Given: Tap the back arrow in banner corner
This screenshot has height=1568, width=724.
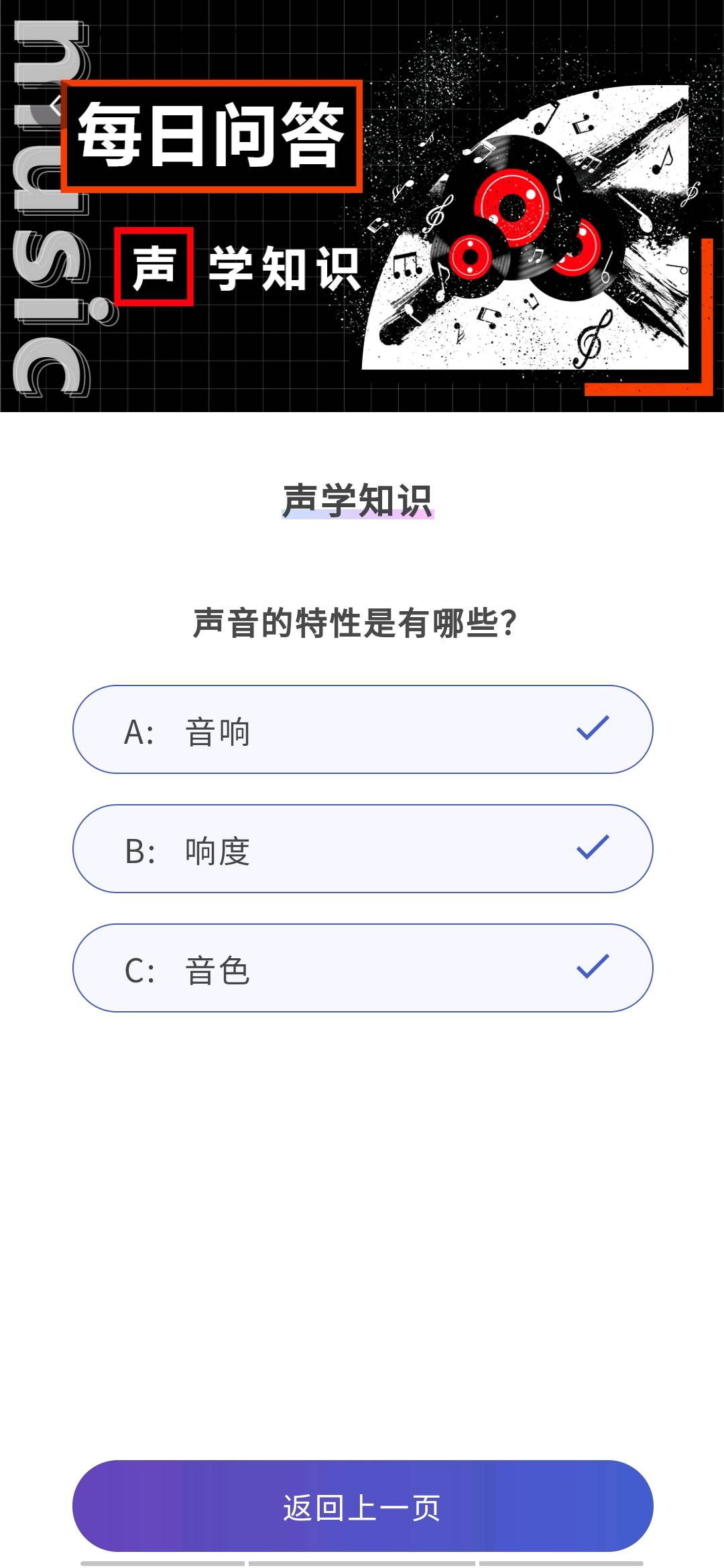Looking at the screenshot, I should coord(56,106).
